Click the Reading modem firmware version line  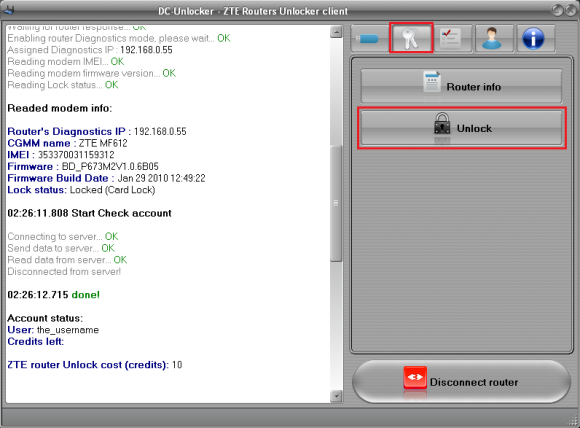(x=91, y=73)
